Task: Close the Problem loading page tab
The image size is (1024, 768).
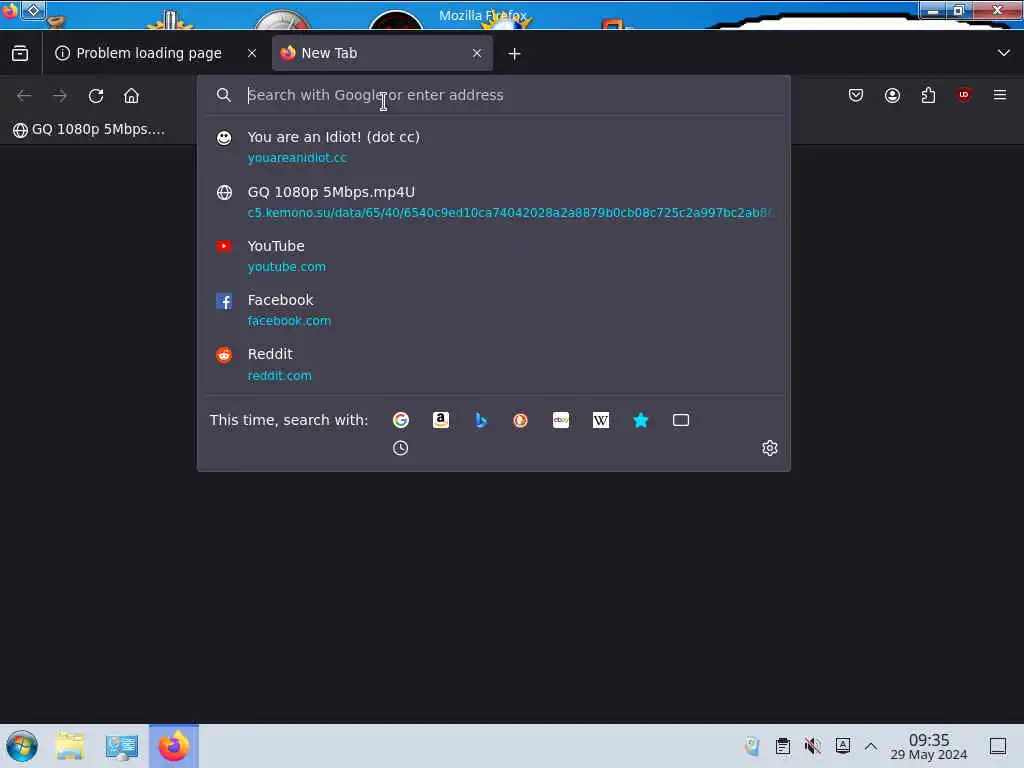Action: tap(252, 54)
